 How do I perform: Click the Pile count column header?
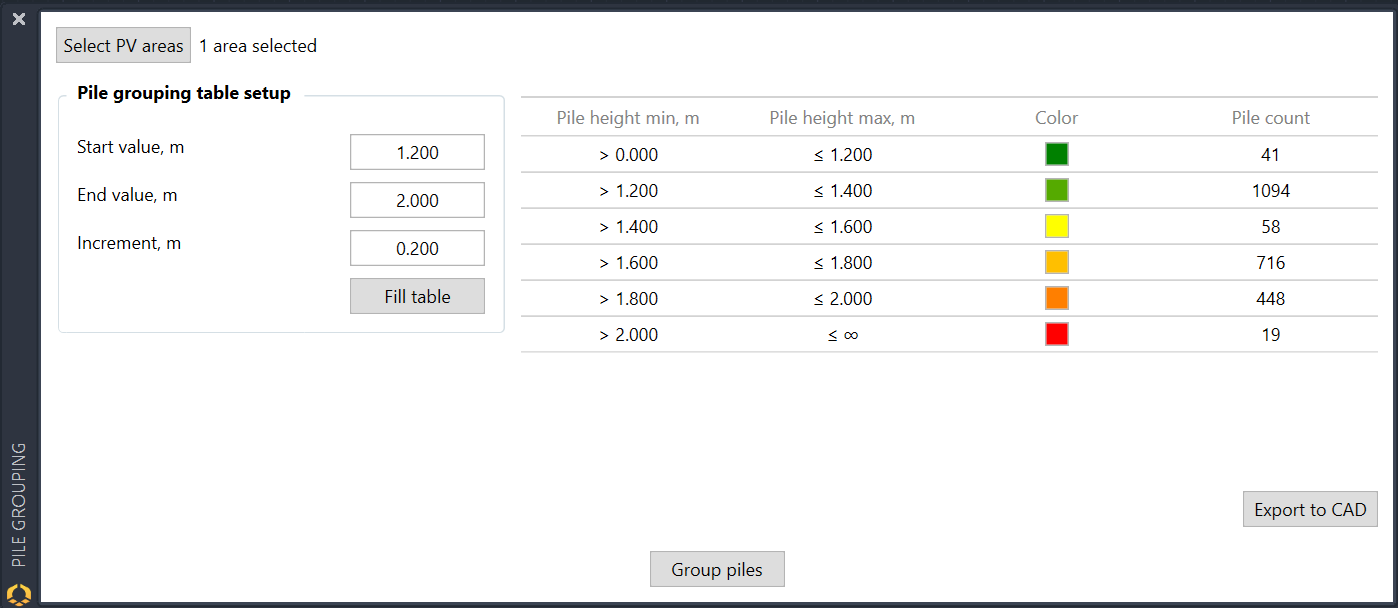pyautogui.click(x=1270, y=118)
